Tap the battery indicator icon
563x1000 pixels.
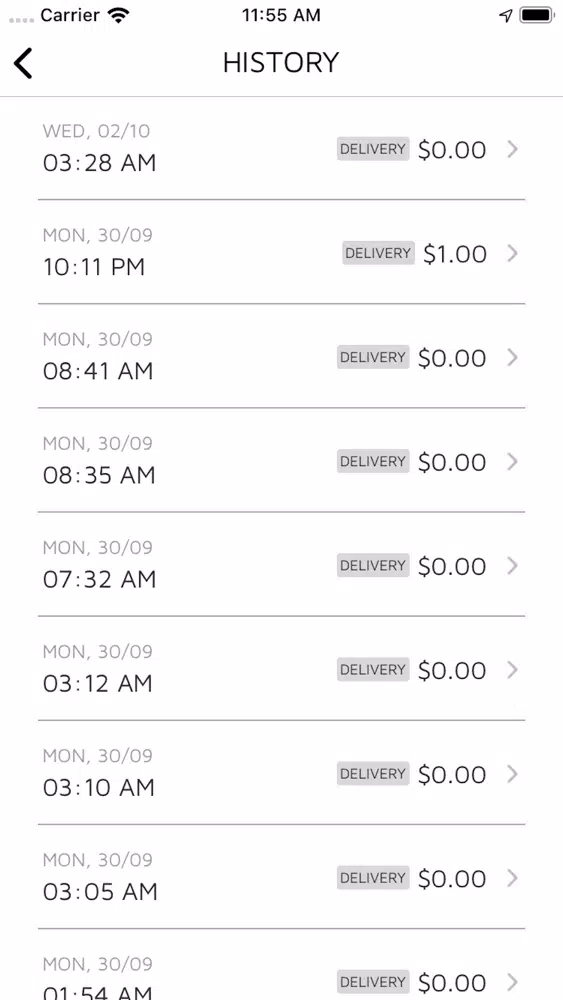coord(536,15)
